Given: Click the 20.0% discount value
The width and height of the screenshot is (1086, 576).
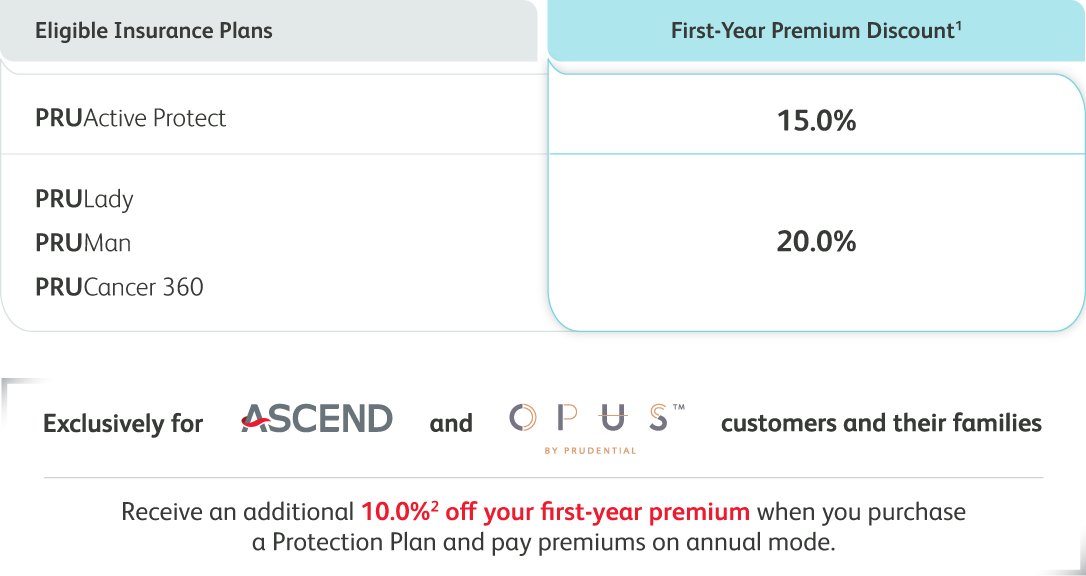Looking at the screenshot, I should [817, 242].
